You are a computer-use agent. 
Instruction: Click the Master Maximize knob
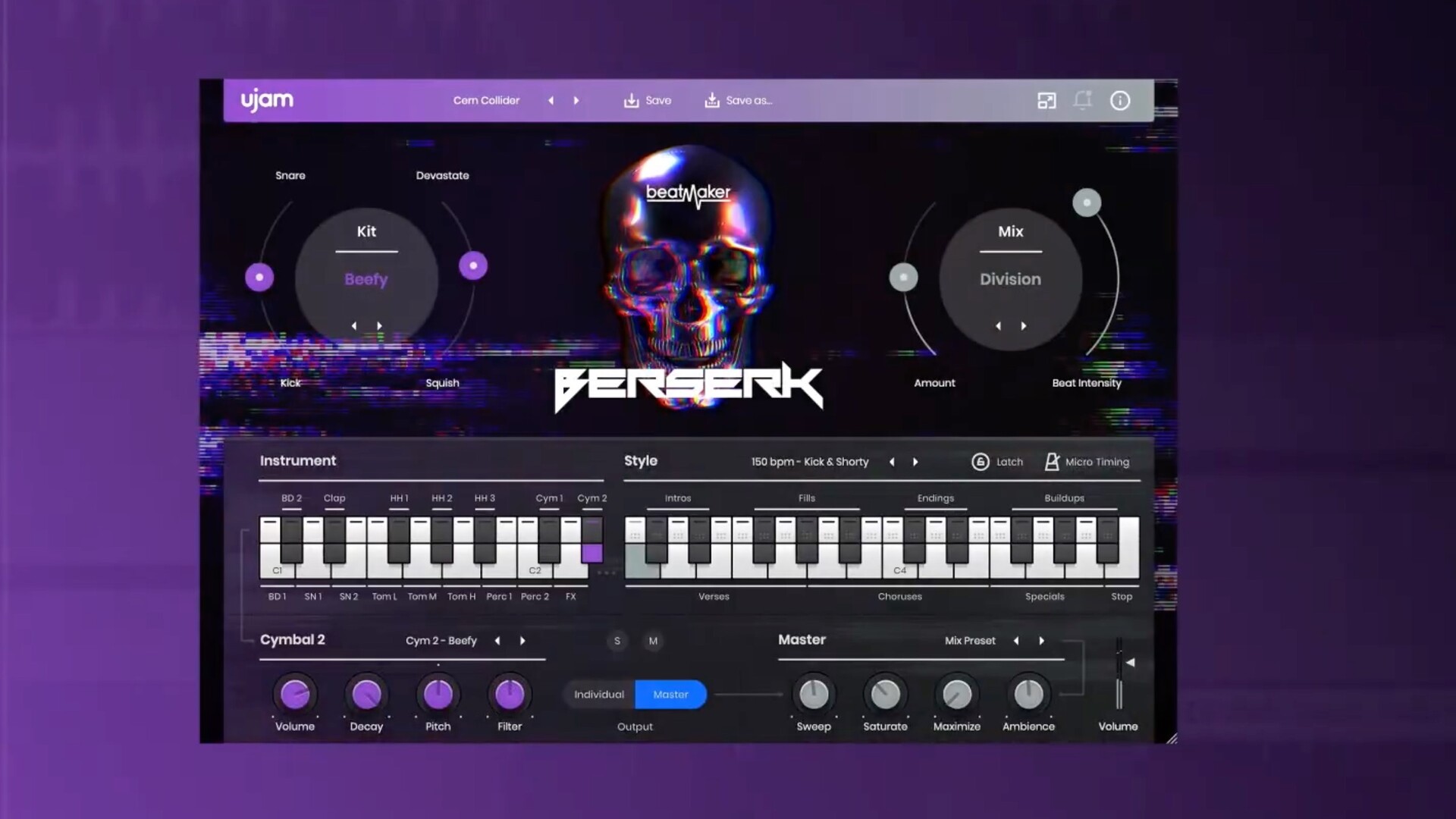pyautogui.click(x=957, y=695)
